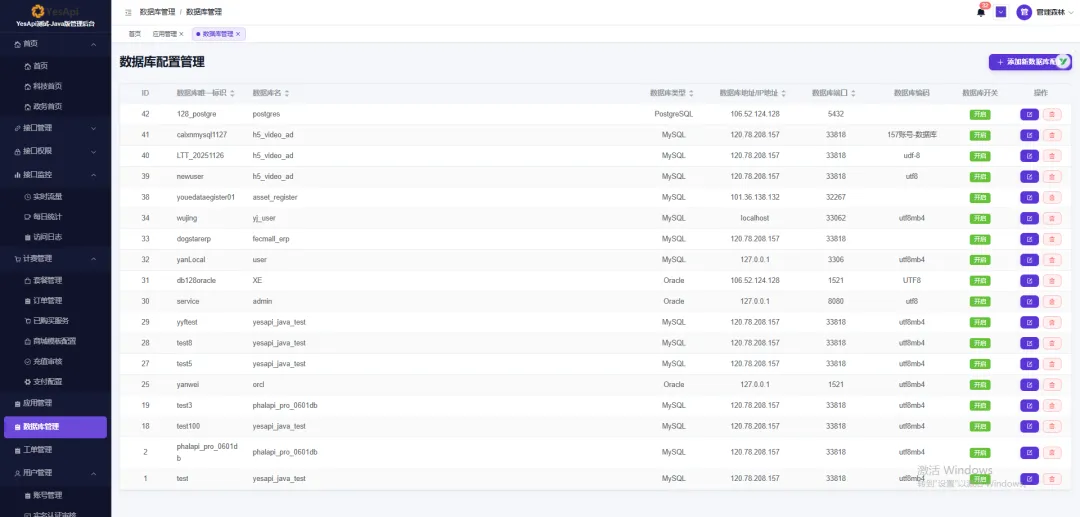
Task: Click the edit icon for db128oracle row
Action: (1029, 281)
